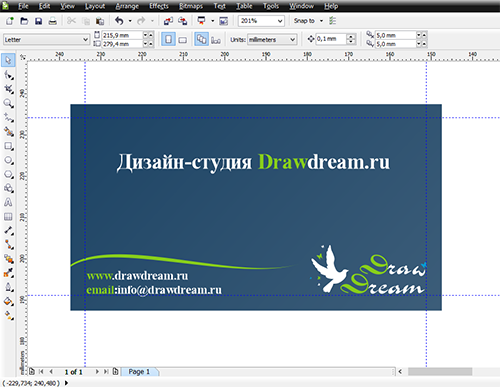This screenshot has width=500, height=387.
Task: Undo the last action
Action: coord(119,21)
